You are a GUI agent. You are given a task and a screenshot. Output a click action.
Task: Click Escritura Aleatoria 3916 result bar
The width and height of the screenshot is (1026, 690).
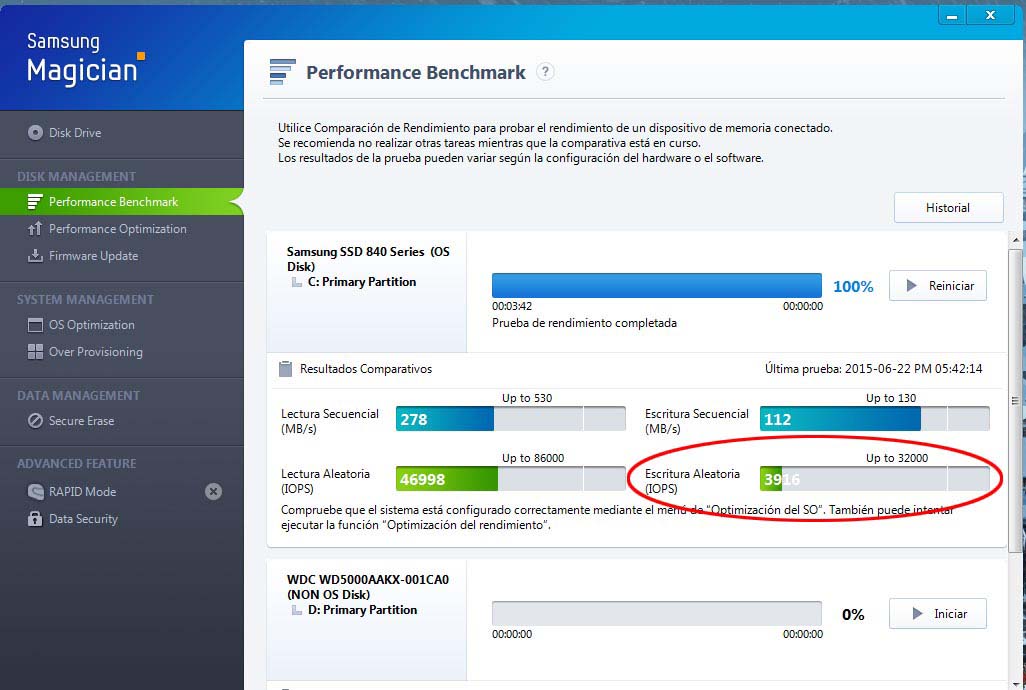[875, 479]
